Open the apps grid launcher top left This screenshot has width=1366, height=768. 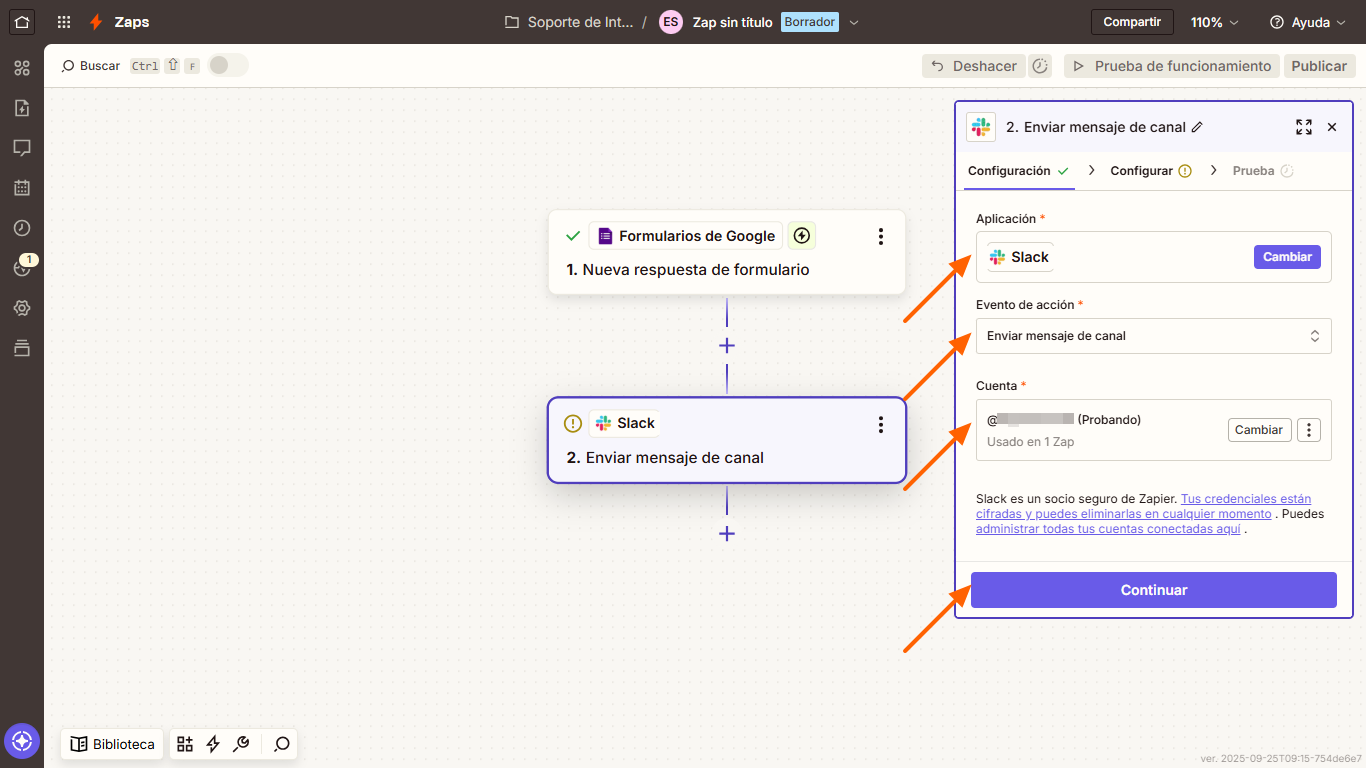63,22
